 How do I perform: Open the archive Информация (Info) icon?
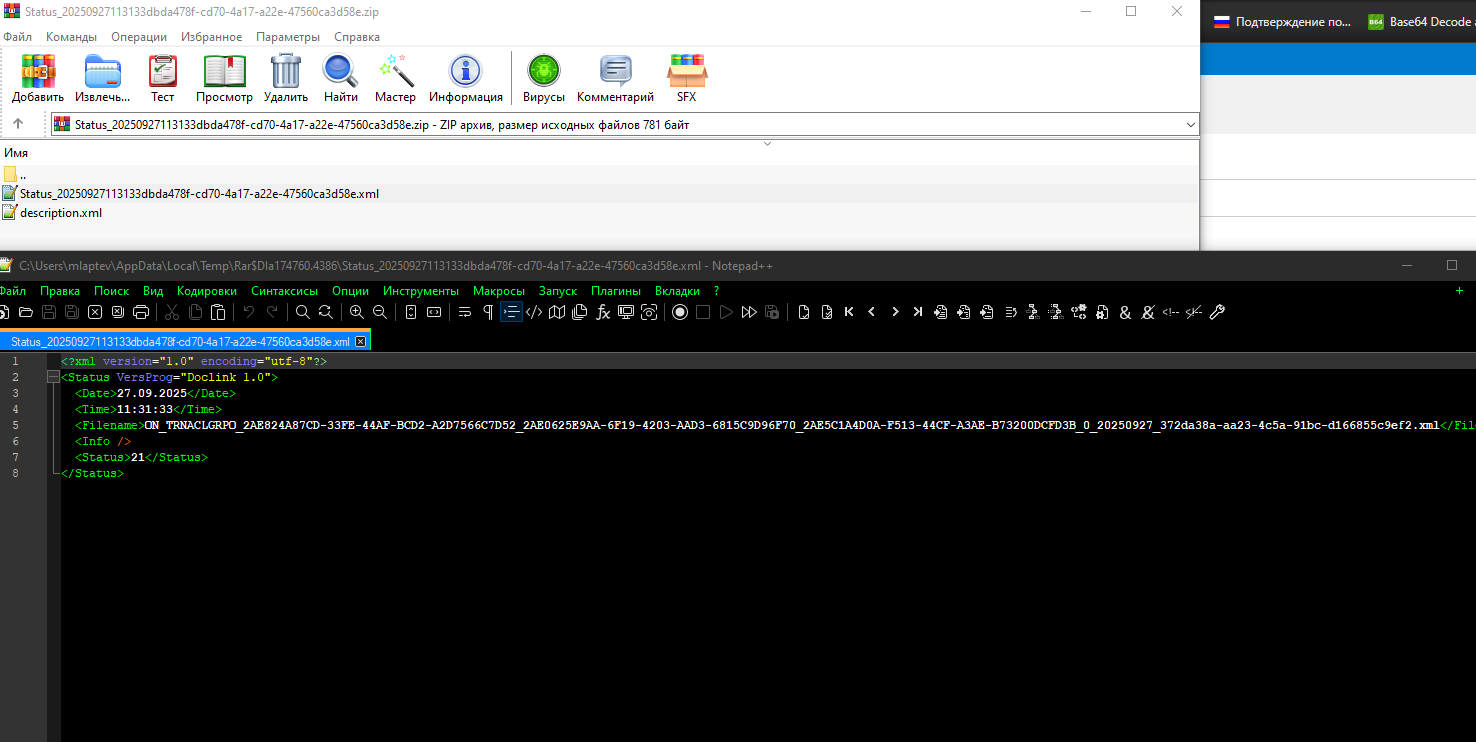[x=466, y=78]
